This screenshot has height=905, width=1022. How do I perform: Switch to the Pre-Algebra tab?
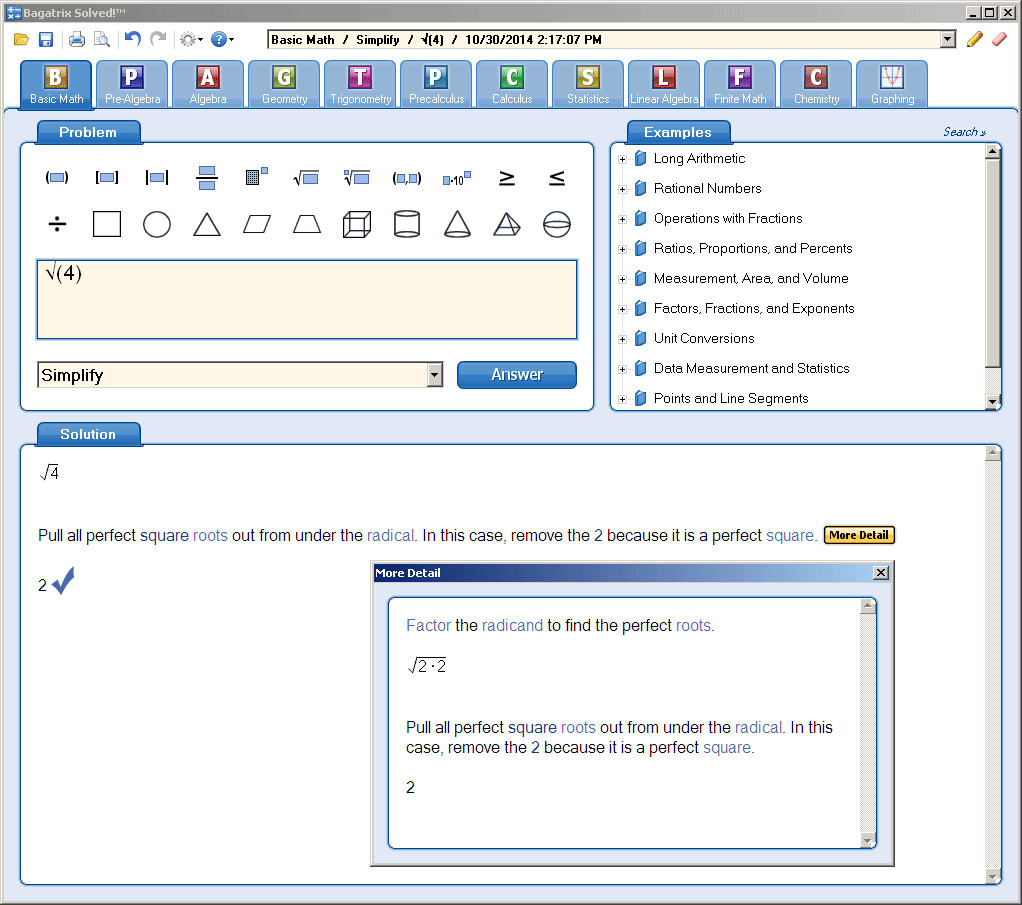[x=132, y=84]
